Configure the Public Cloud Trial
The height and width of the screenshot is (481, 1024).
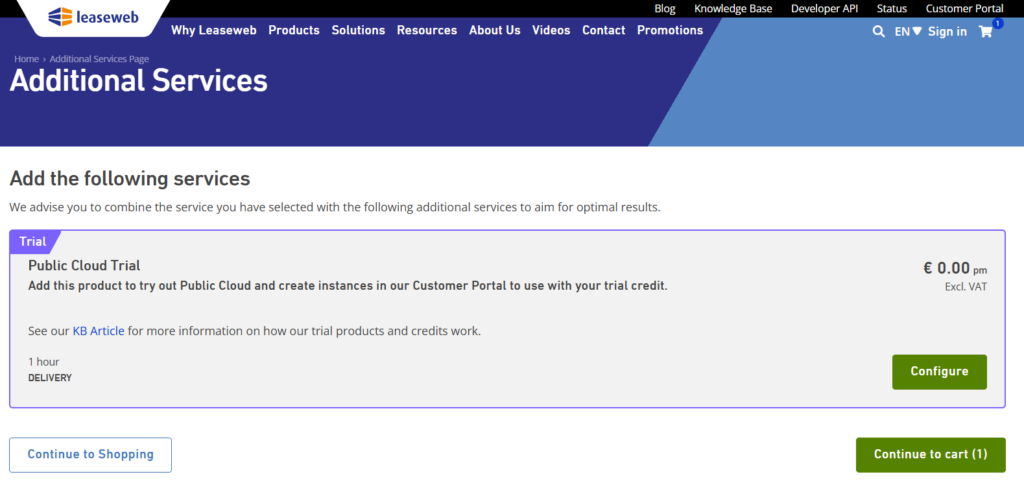939,372
